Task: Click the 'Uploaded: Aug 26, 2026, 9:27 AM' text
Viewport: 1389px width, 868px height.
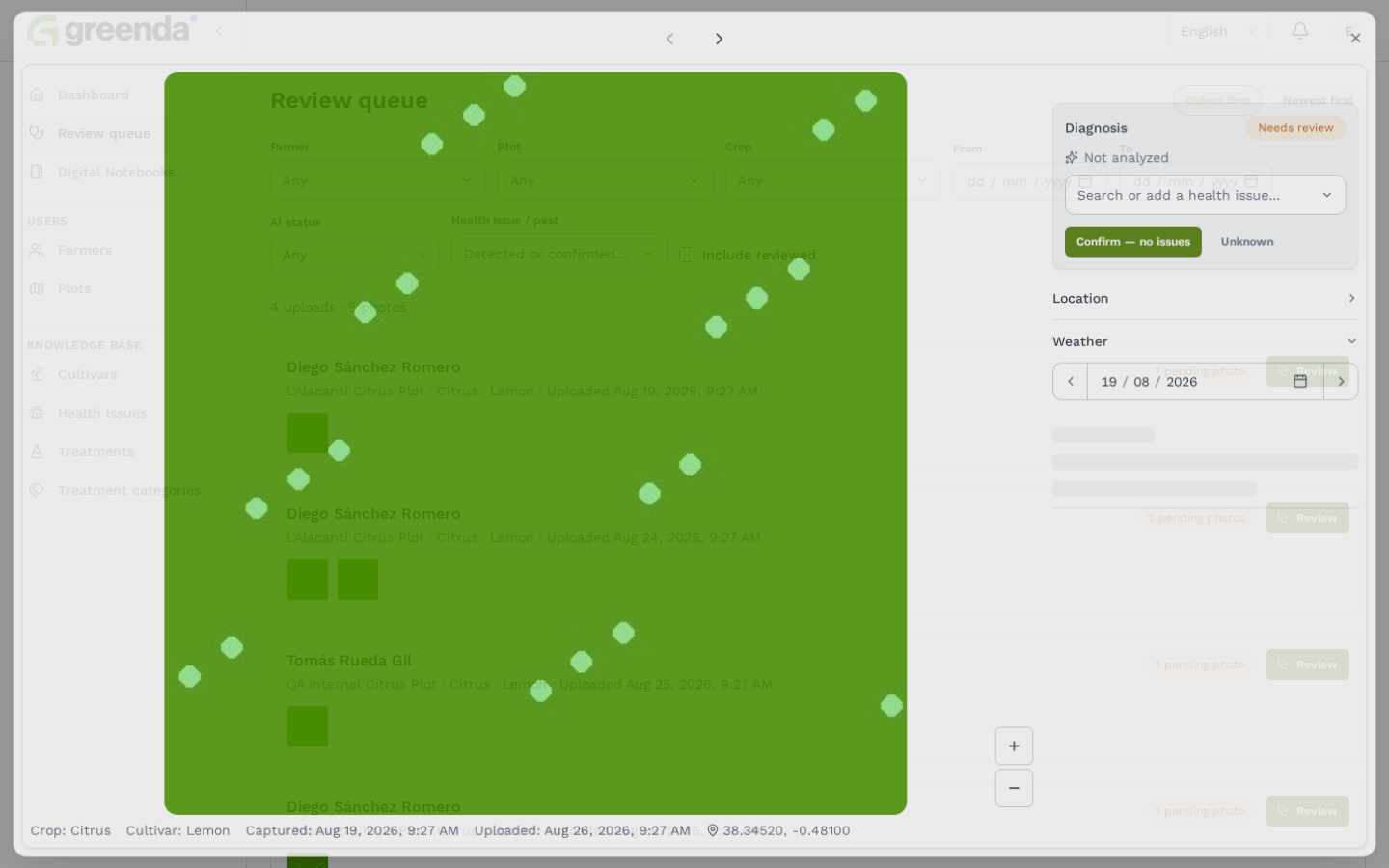Action: coord(582,830)
